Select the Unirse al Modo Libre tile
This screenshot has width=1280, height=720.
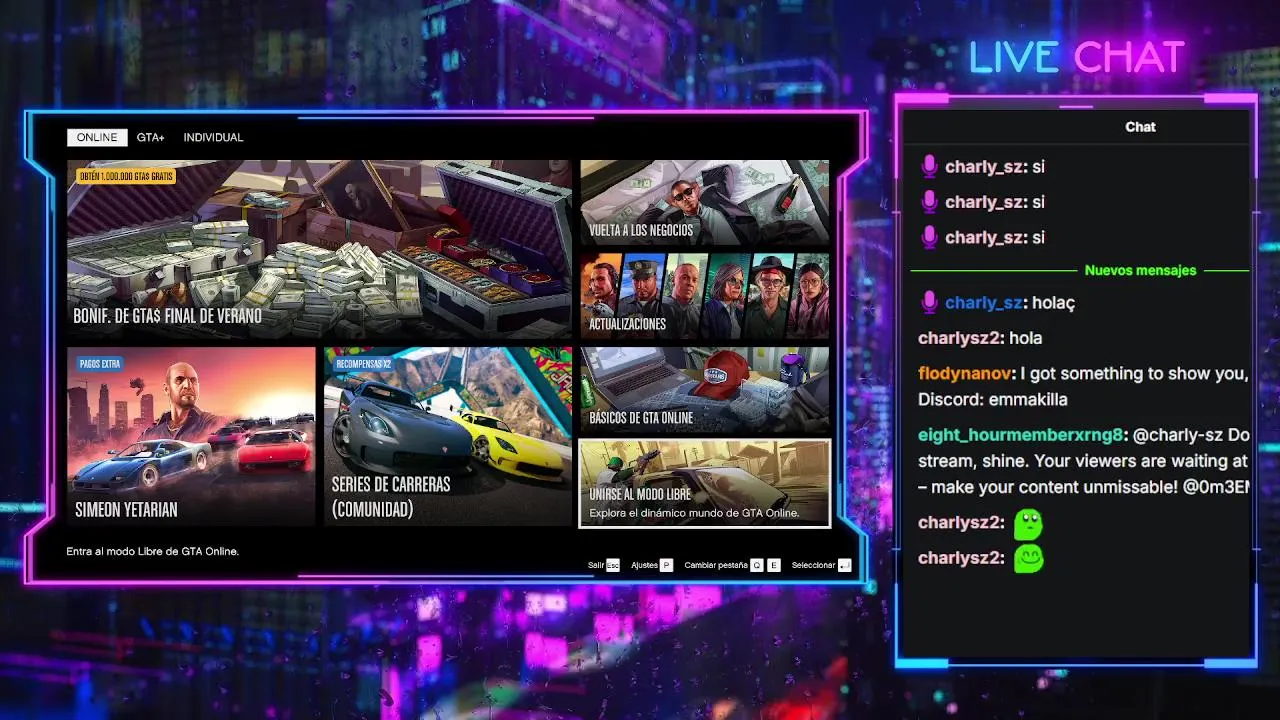click(x=704, y=483)
